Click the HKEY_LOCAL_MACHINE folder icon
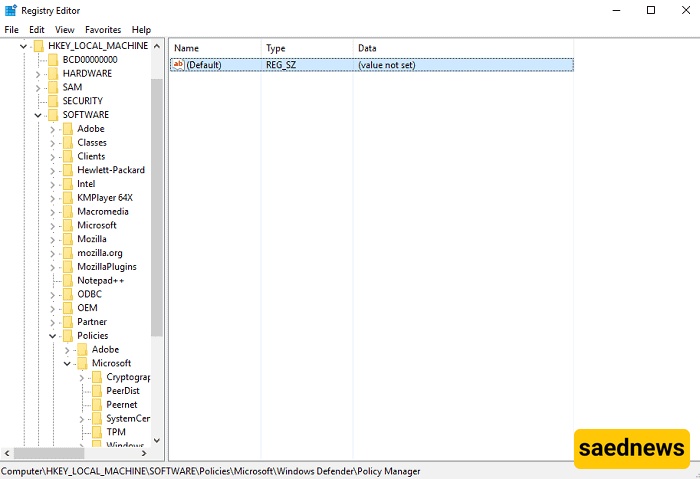This screenshot has width=700, height=479. point(39,46)
